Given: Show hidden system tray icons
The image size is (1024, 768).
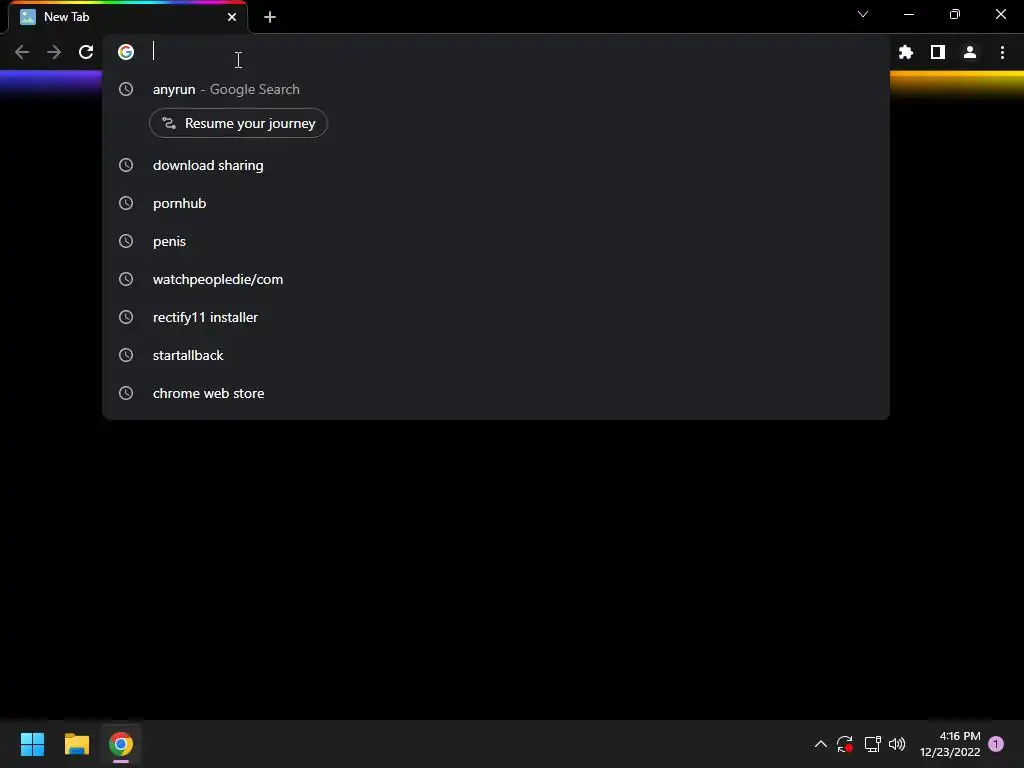Looking at the screenshot, I should 821,744.
